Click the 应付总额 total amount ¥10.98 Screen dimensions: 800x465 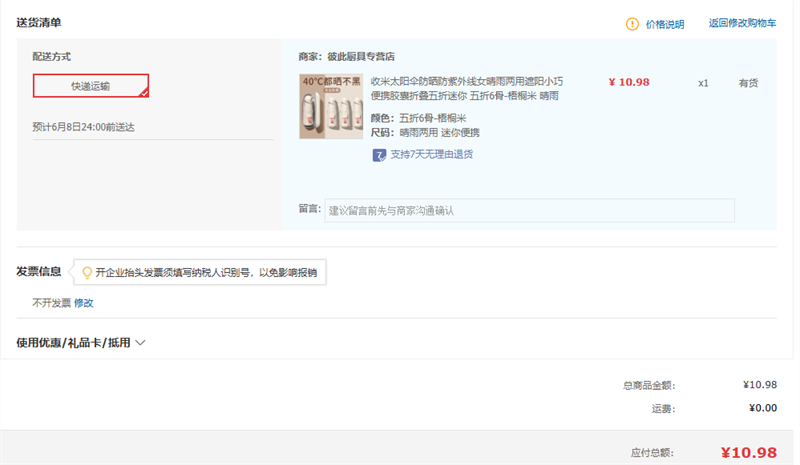pos(748,452)
